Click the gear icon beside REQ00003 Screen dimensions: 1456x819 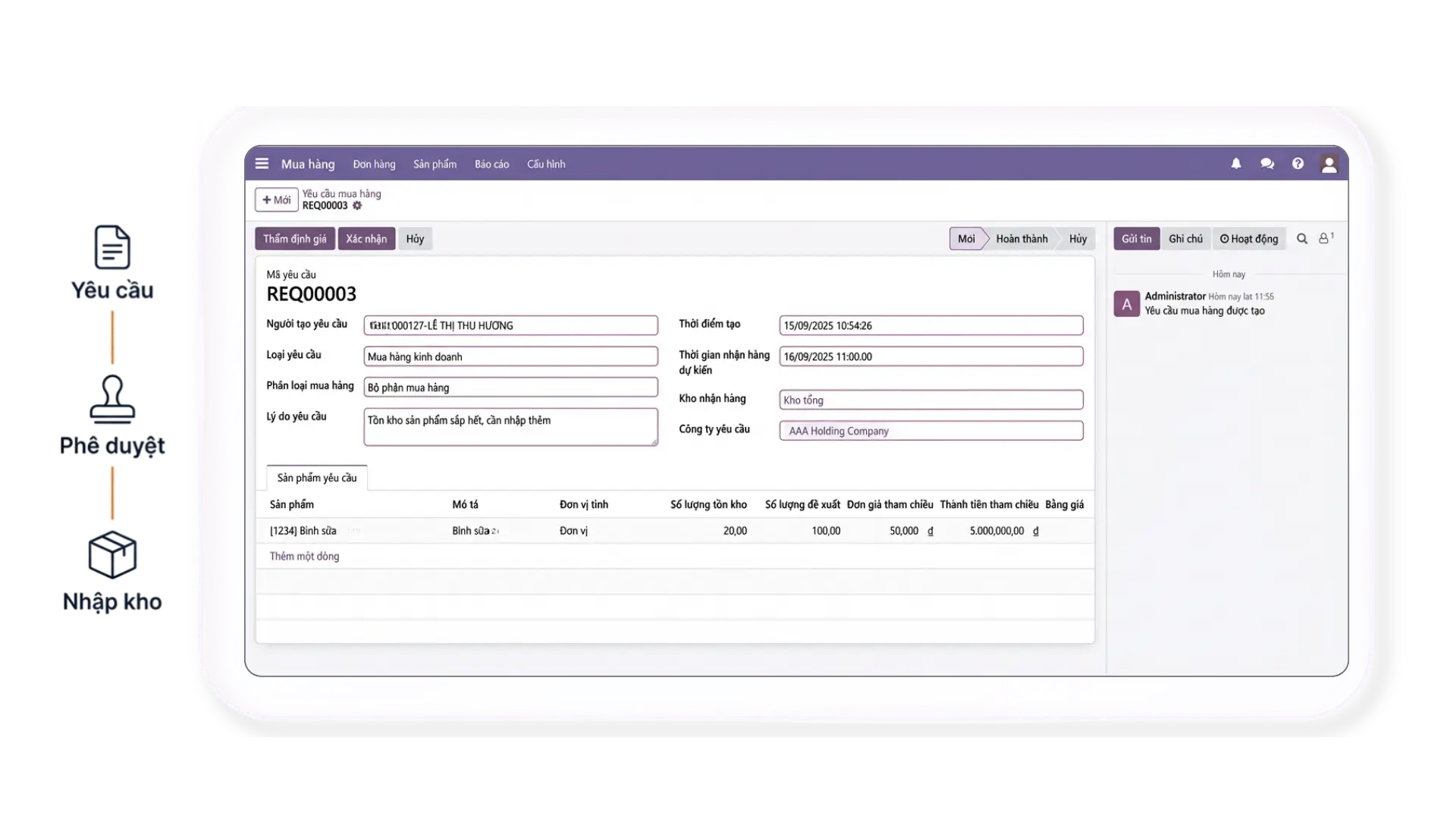coord(357,206)
